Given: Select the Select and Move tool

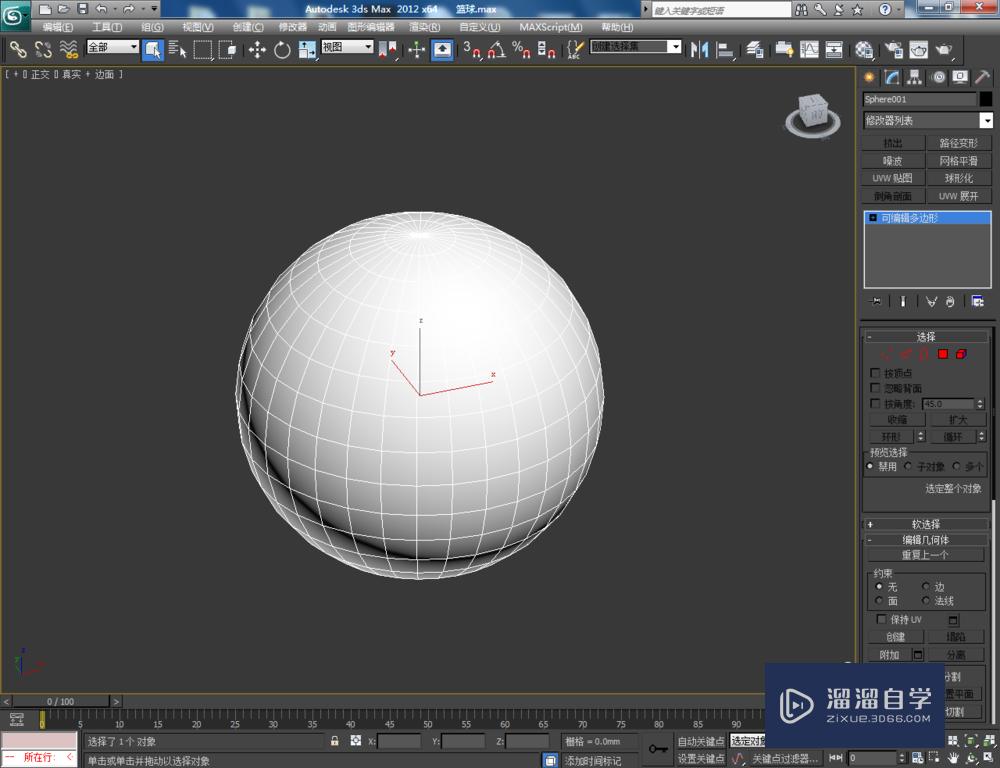Looking at the screenshot, I should tap(258, 50).
